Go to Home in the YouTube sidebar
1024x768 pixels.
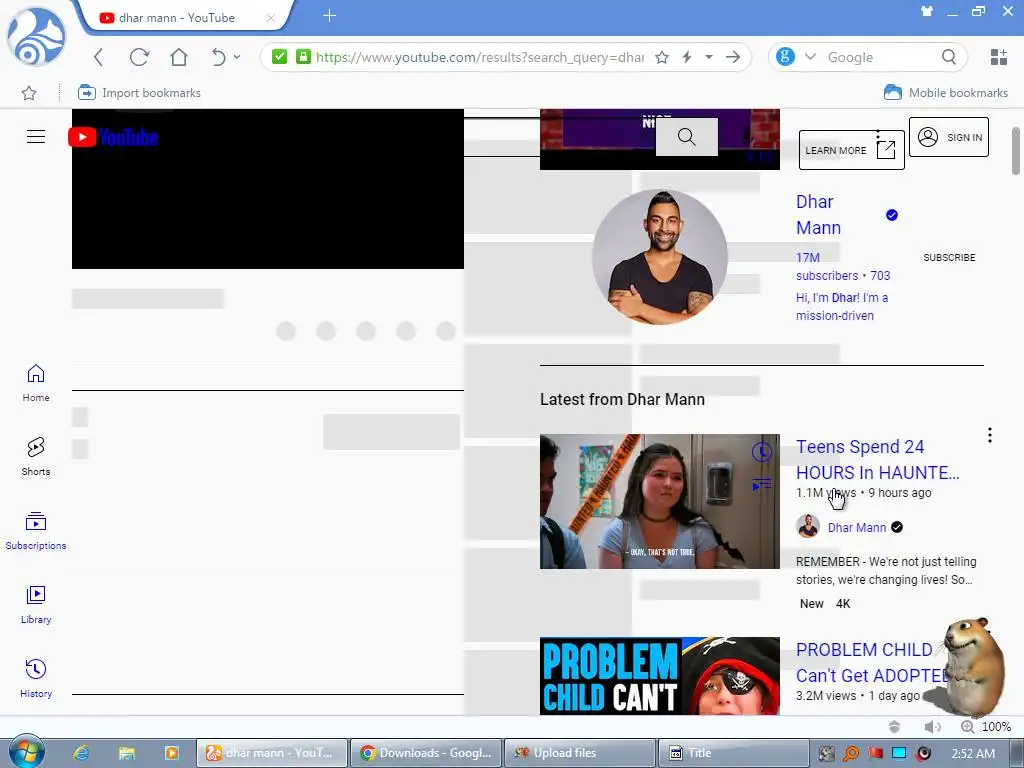36,383
